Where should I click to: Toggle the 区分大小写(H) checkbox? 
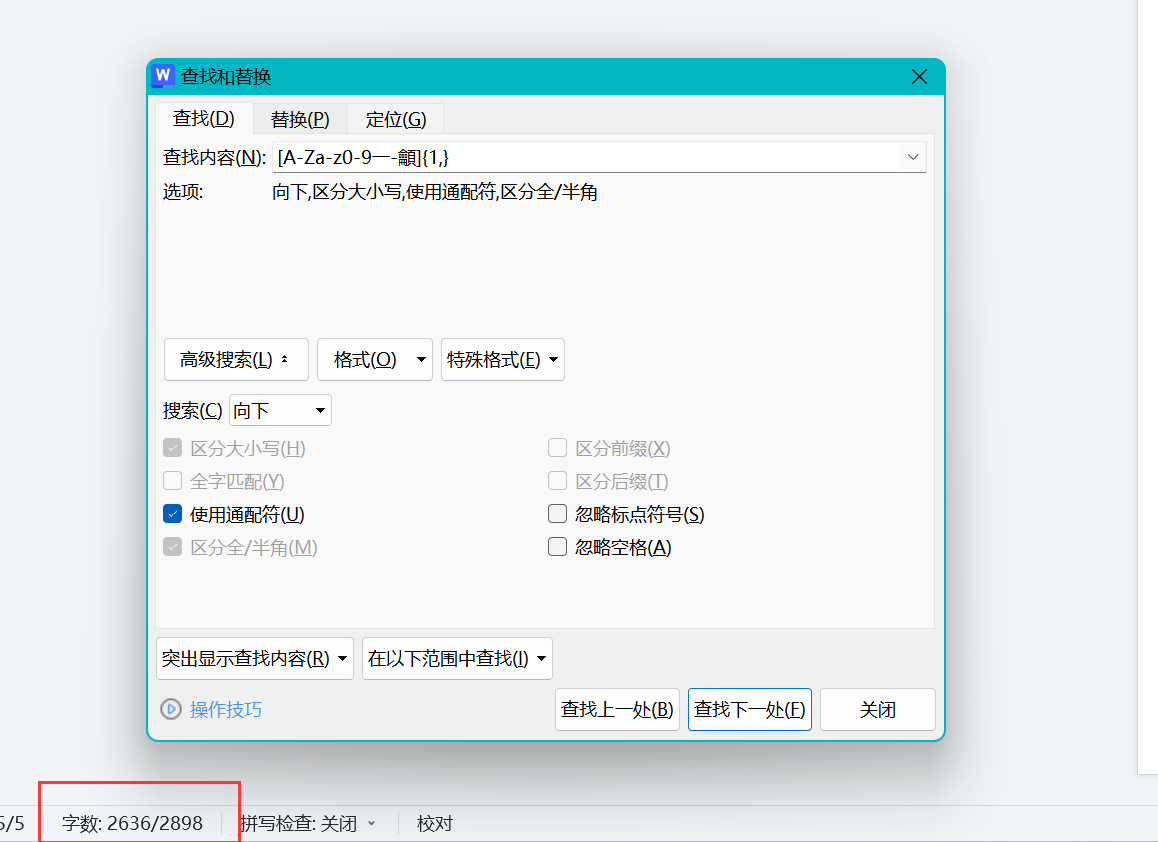point(173,448)
